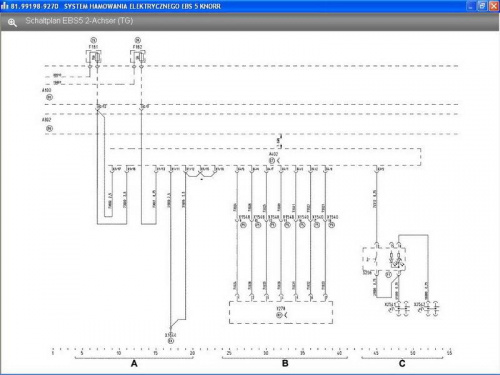The width and height of the screenshot is (500, 375).
Task: Click the circled reference inside the Y278 block
Action: click(x=279, y=315)
